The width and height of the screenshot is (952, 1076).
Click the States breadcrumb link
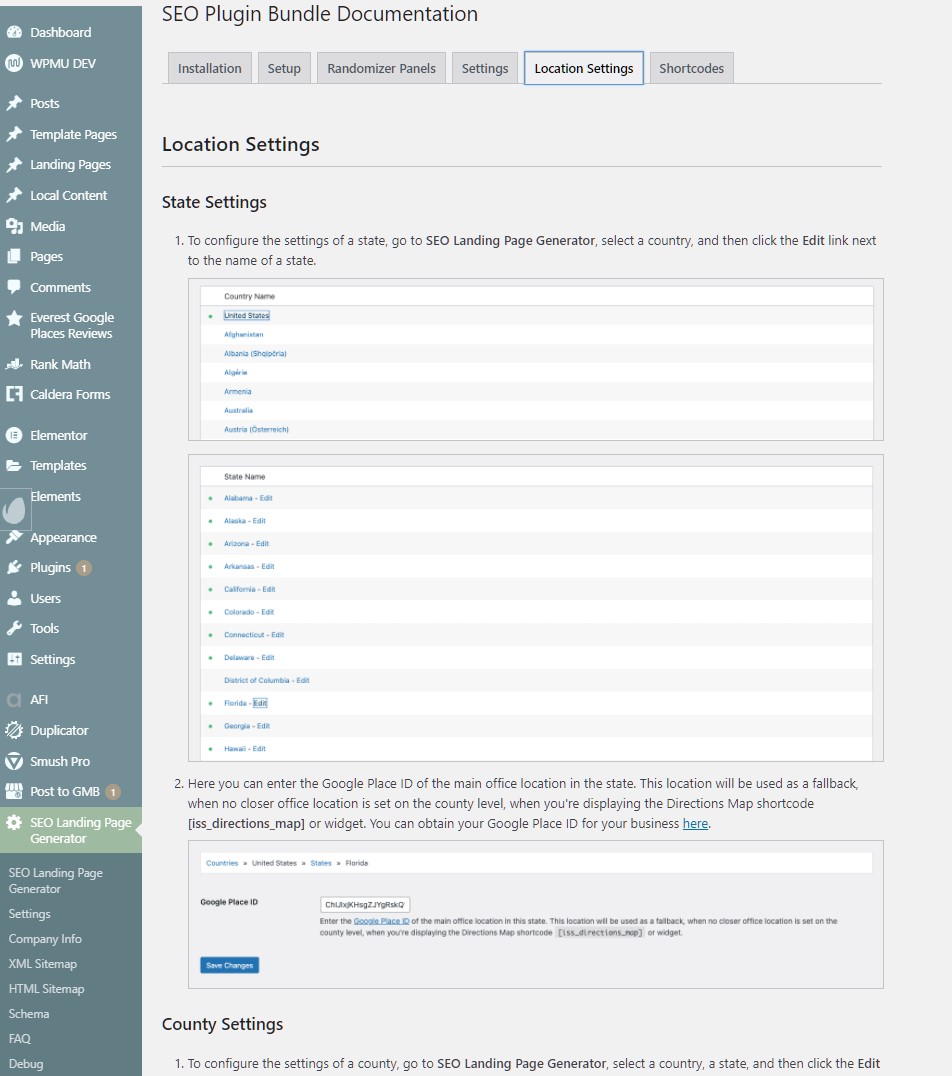pyautogui.click(x=321, y=863)
